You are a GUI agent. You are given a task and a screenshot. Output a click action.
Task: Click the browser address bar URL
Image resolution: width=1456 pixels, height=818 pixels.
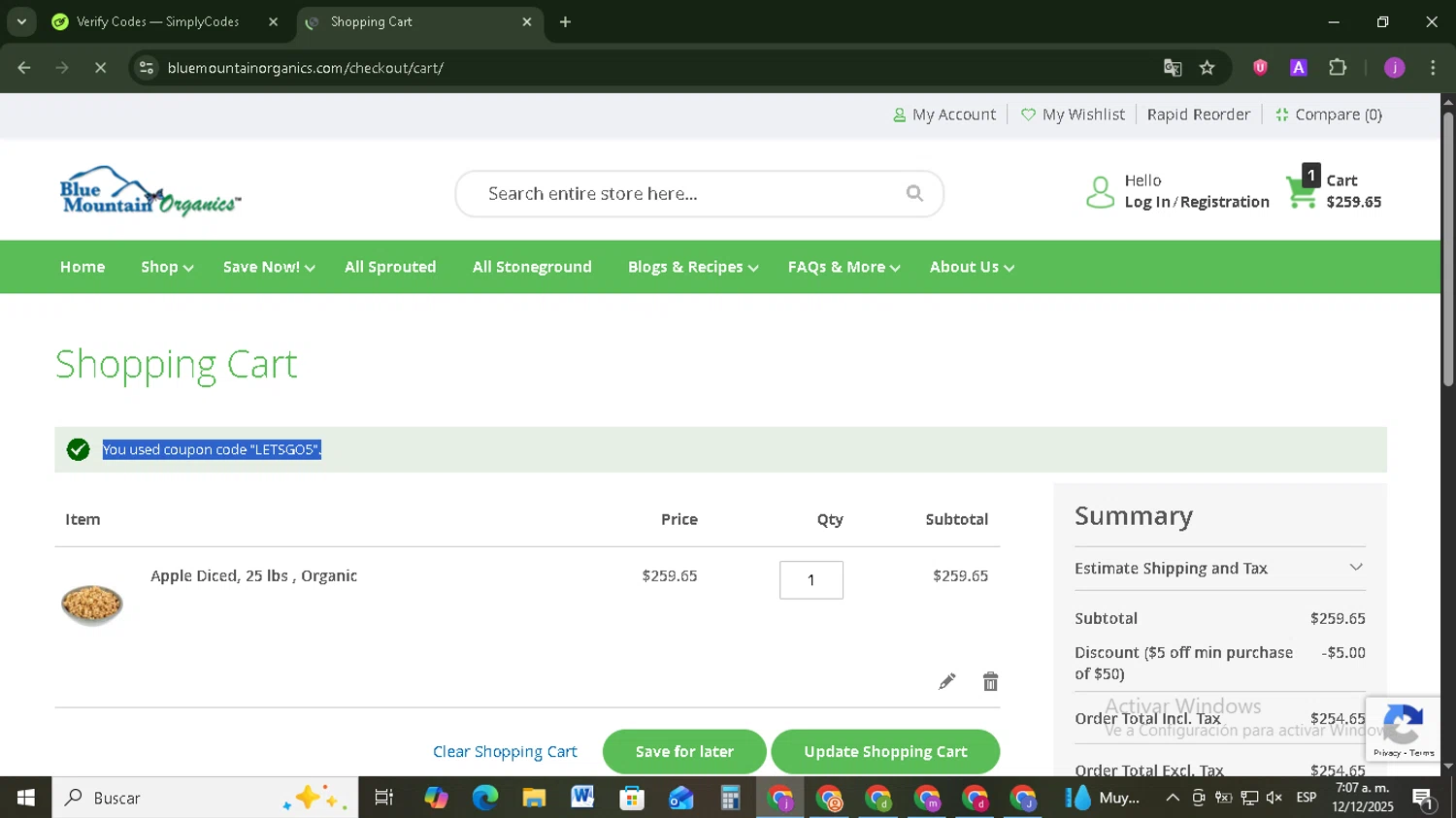(305, 68)
